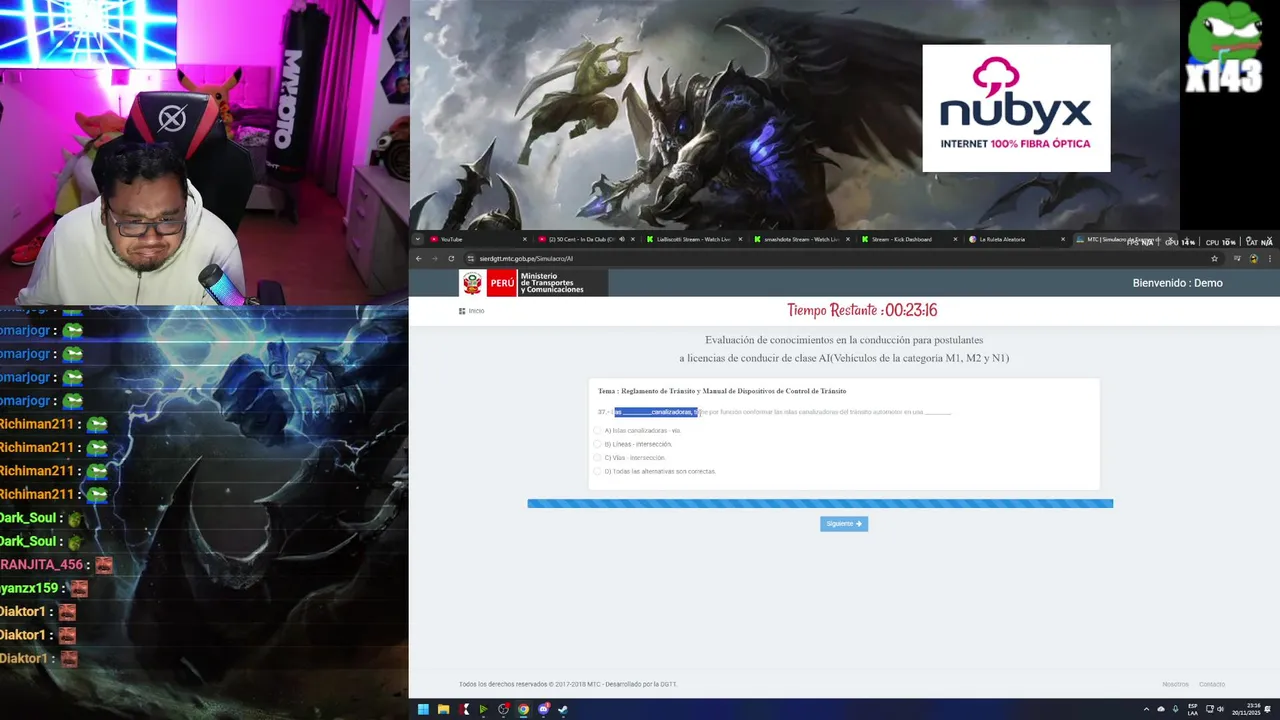
Task: Click the webcam video overlay
Action: tap(204, 152)
